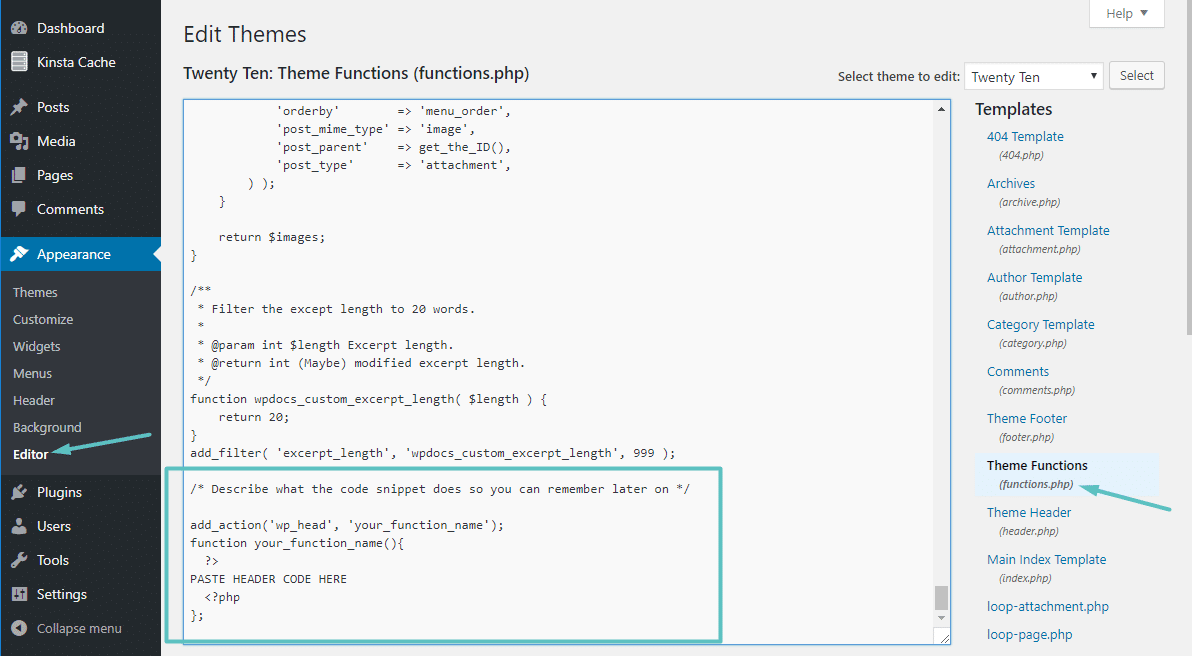Viewport: 1192px width, 656px height.
Task: Open the Widgets menu item
Action: (x=36, y=346)
